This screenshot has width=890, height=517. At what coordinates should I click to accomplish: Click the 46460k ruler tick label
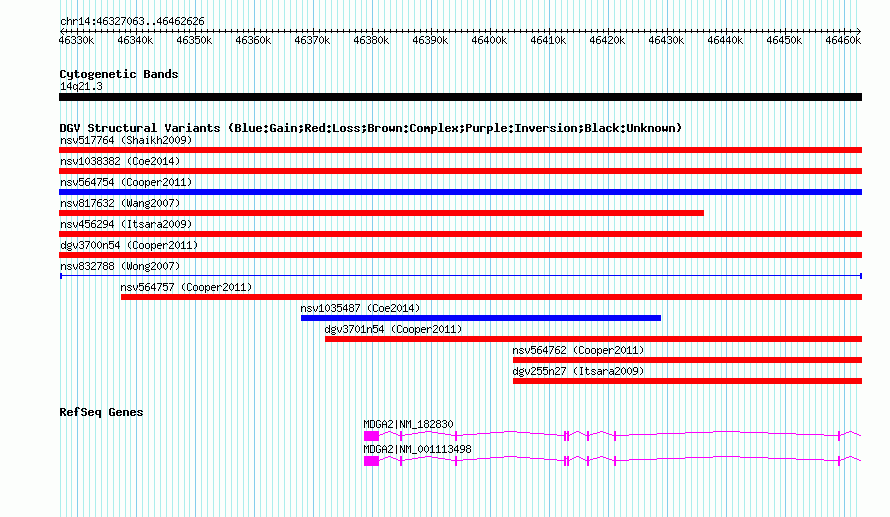coord(843,40)
